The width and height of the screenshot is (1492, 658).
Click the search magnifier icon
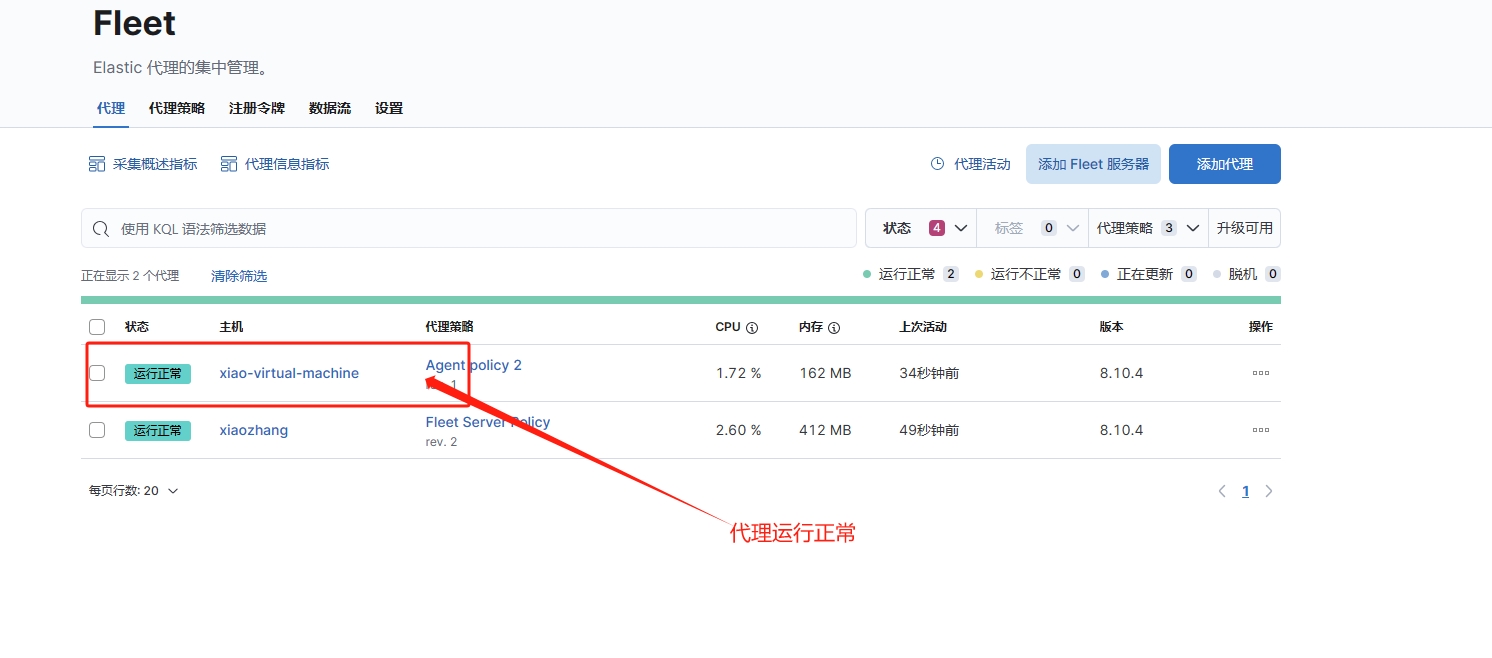[x=101, y=229]
